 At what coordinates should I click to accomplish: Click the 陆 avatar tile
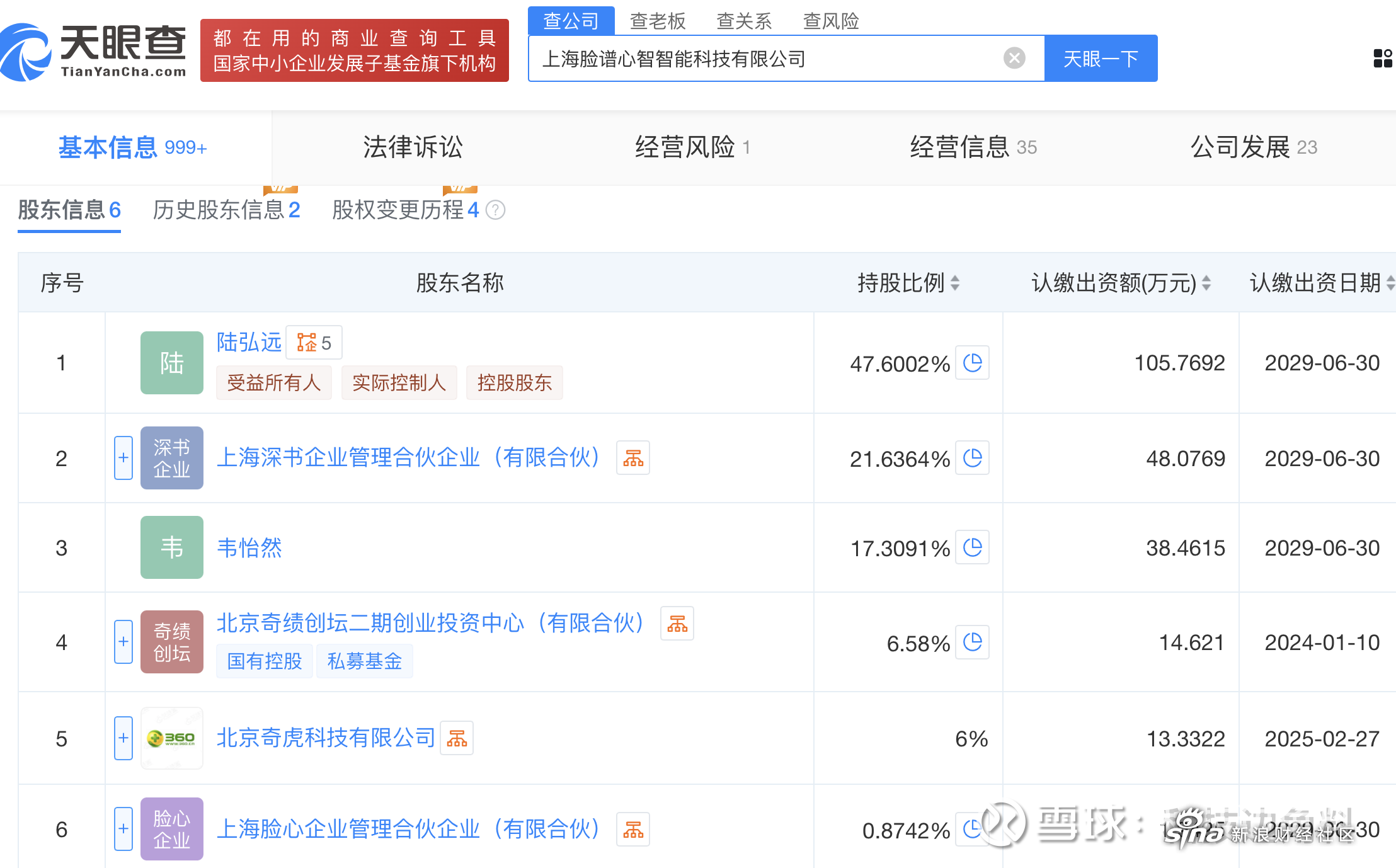172,363
